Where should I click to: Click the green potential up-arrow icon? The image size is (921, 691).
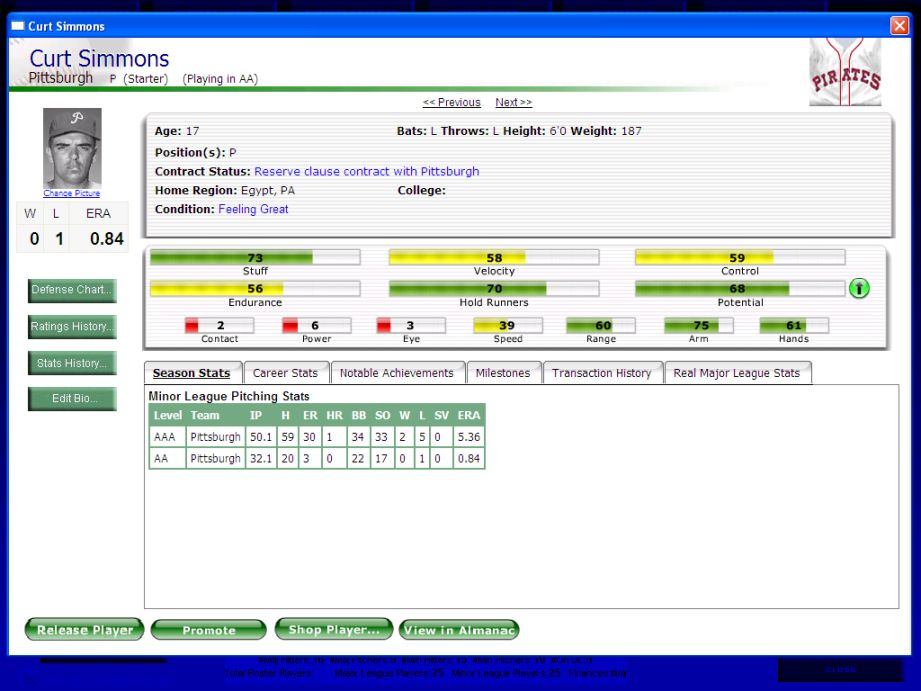coord(859,289)
